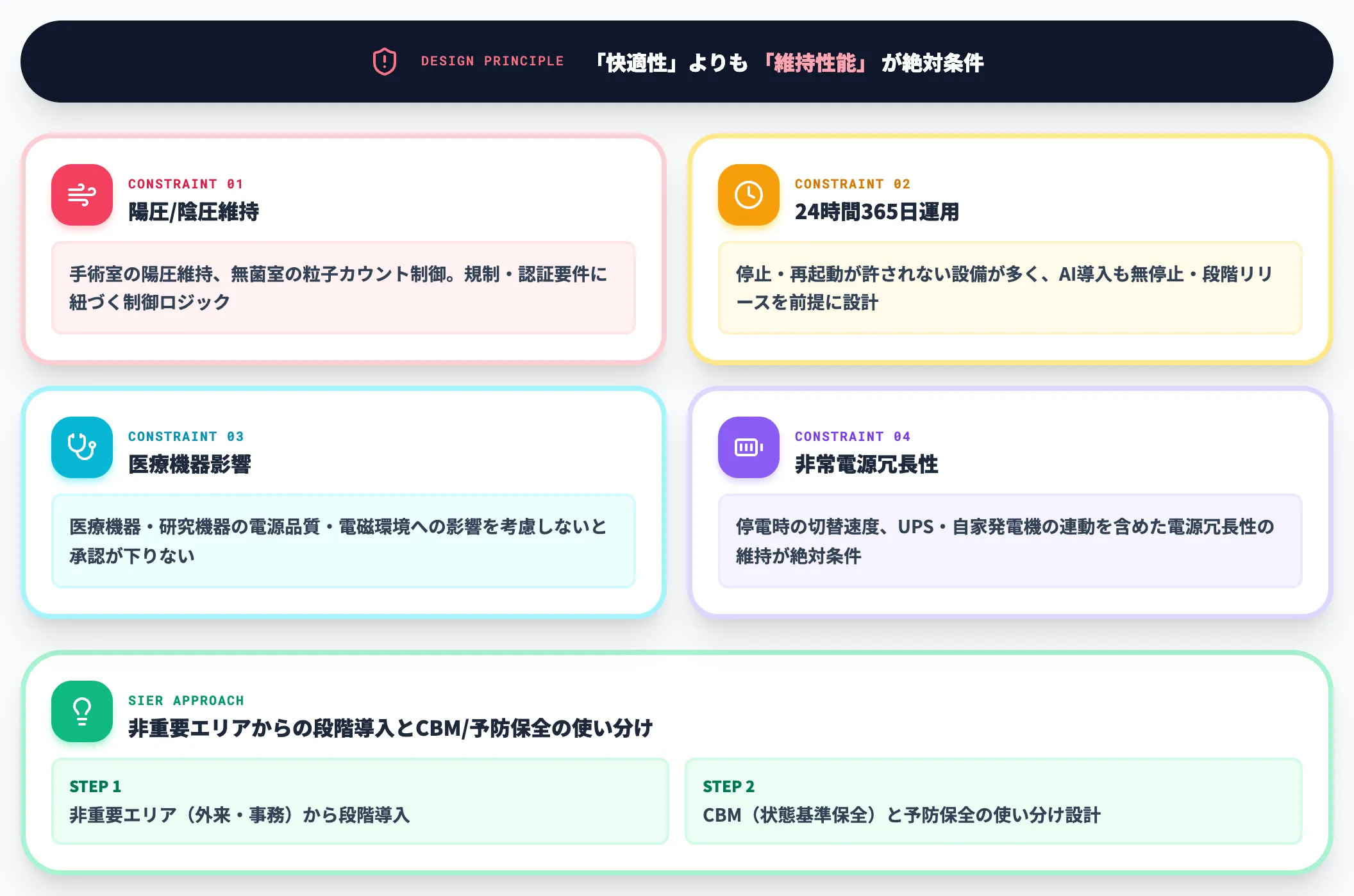The image size is (1354, 896).
Task: Click the orange clock icon for Constraint 02
Action: 749,195
